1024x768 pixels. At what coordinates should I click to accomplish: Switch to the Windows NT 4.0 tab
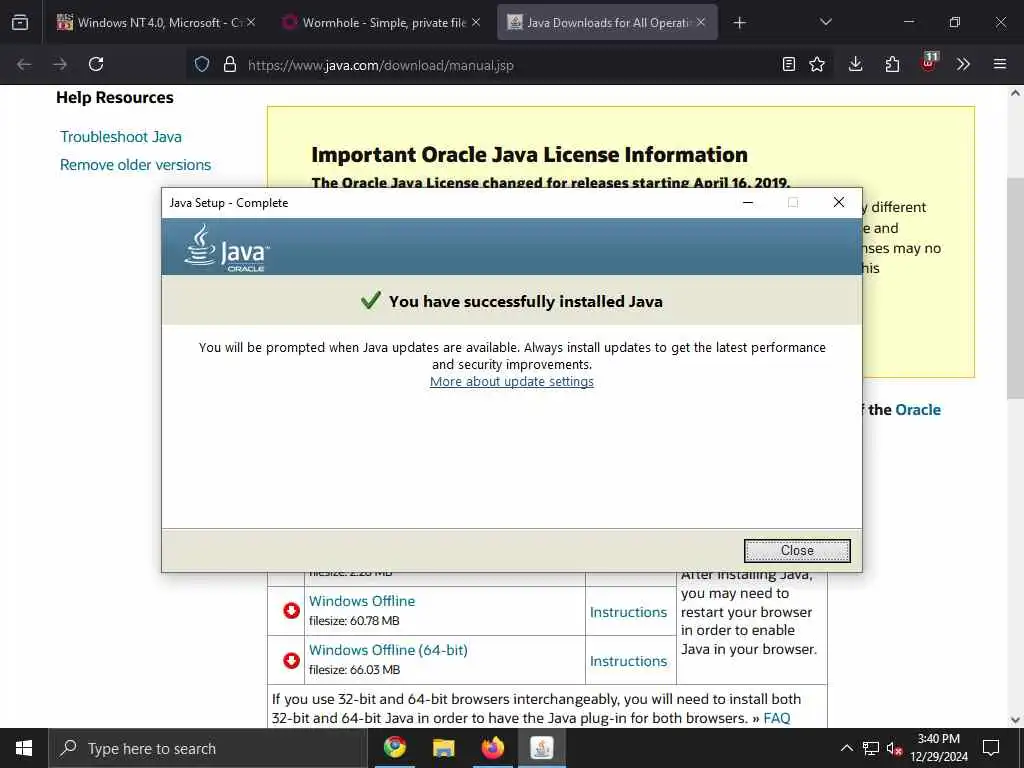click(155, 22)
